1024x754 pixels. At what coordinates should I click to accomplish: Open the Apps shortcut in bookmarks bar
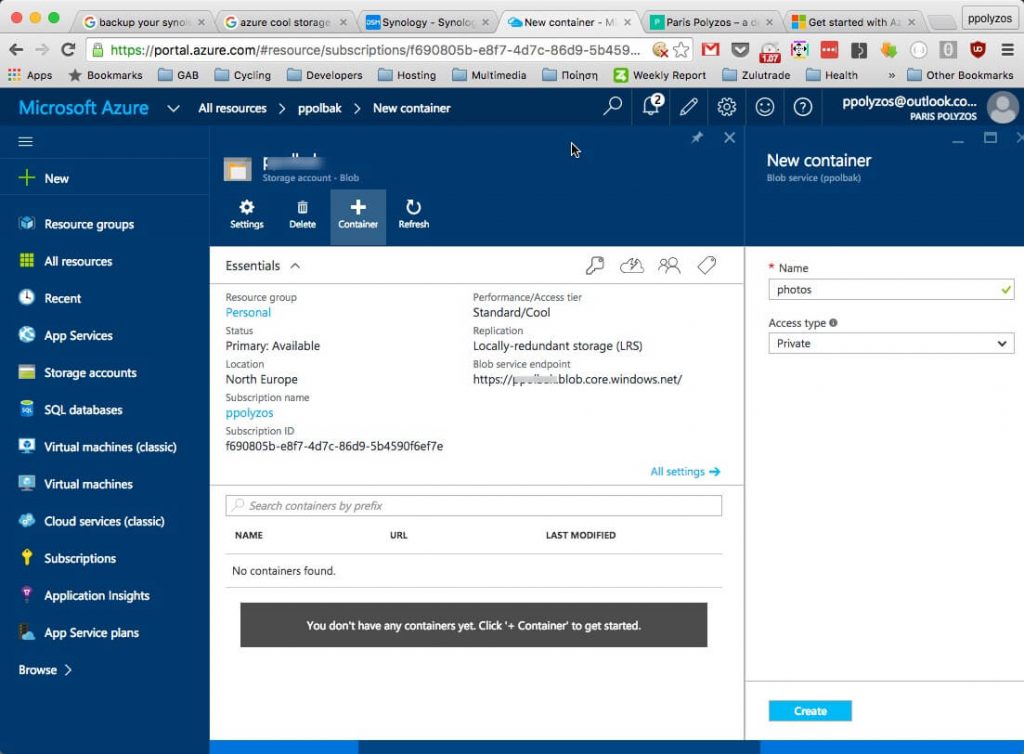pyautogui.click(x=30, y=75)
